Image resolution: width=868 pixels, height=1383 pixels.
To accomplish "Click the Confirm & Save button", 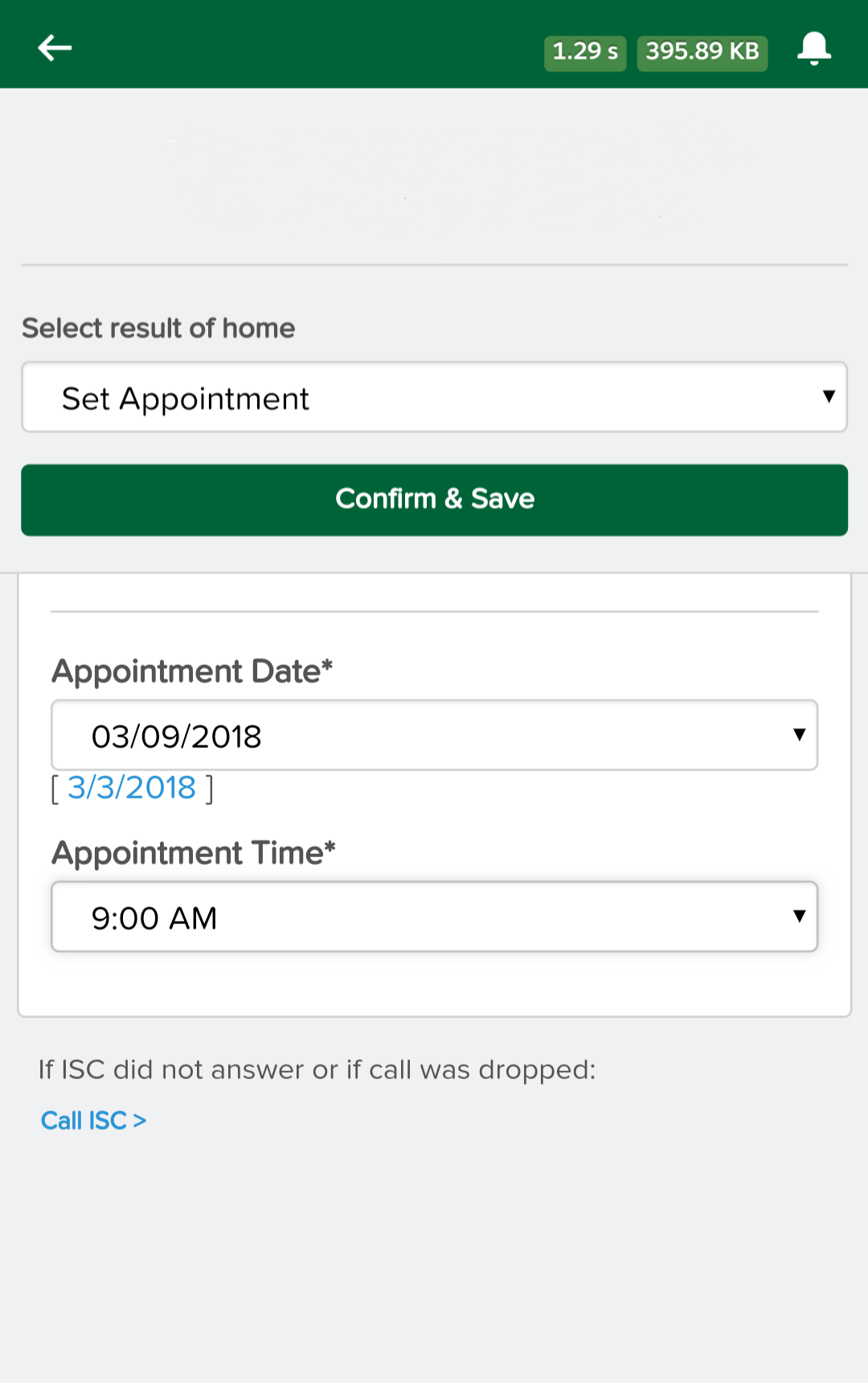I will pos(434,499).
